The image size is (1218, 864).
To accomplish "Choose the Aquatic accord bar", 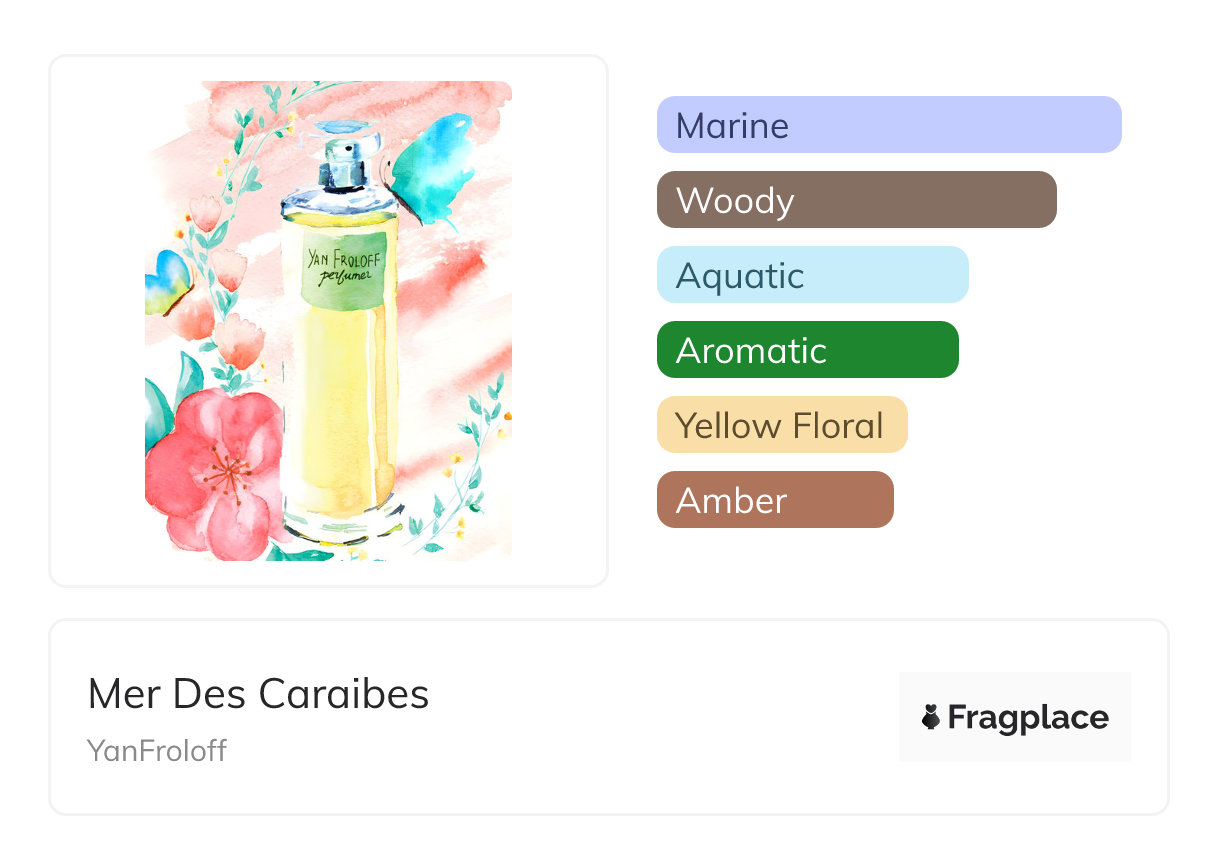I will click(812, 275).
